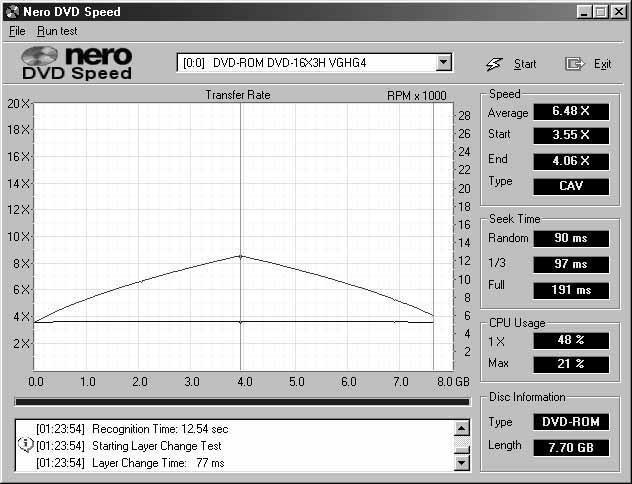Click the Average speed value 6.48 X
Image resolution: width=632 pixels, height=484 pixels.
[570, 112]
